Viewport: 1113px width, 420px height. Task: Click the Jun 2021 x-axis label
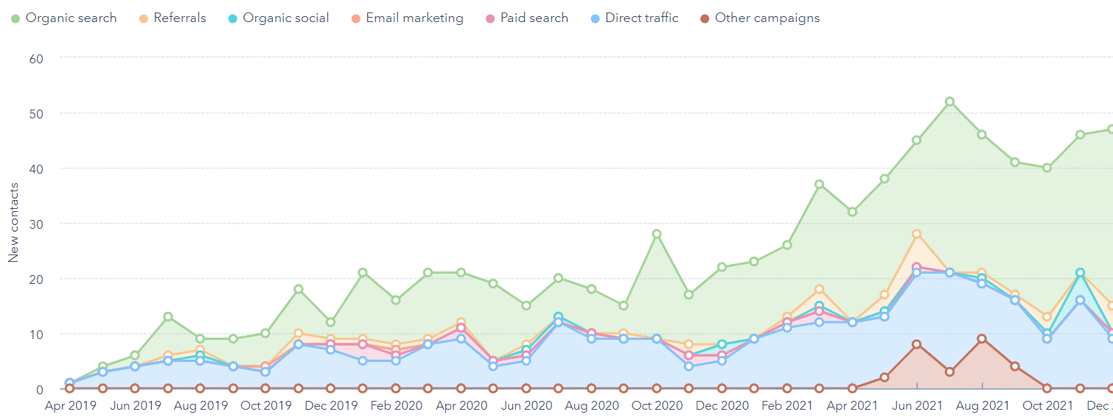click(x=916, y=407)
